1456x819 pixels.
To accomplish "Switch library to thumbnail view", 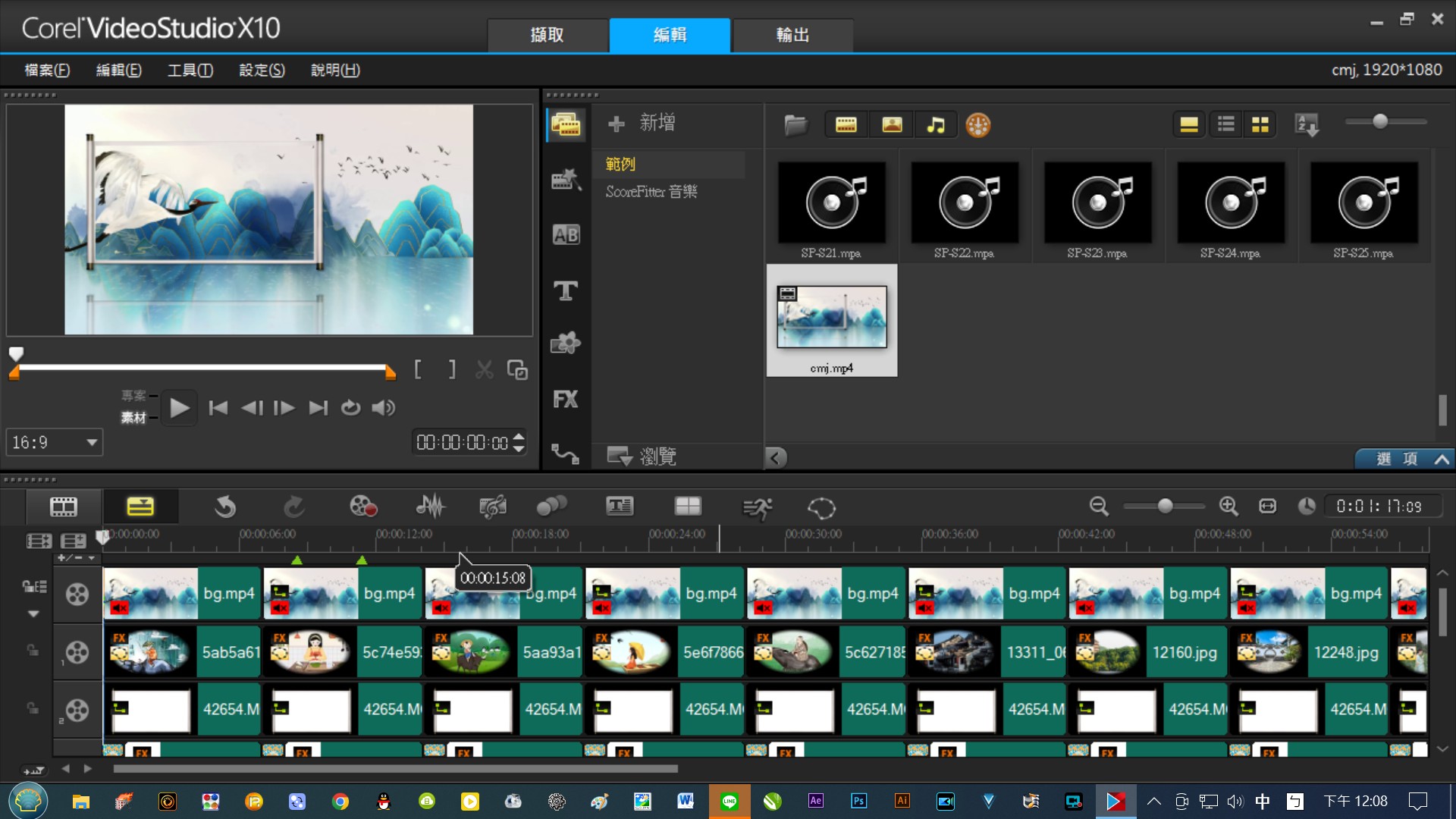I will pyautogui.click(x=1260, y=124).
